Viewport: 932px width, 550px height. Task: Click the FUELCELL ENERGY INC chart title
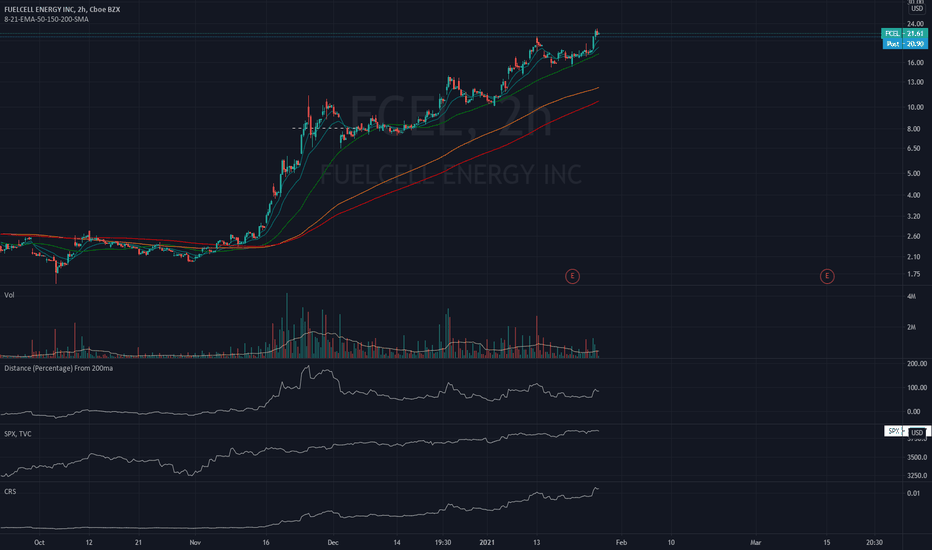62,10
